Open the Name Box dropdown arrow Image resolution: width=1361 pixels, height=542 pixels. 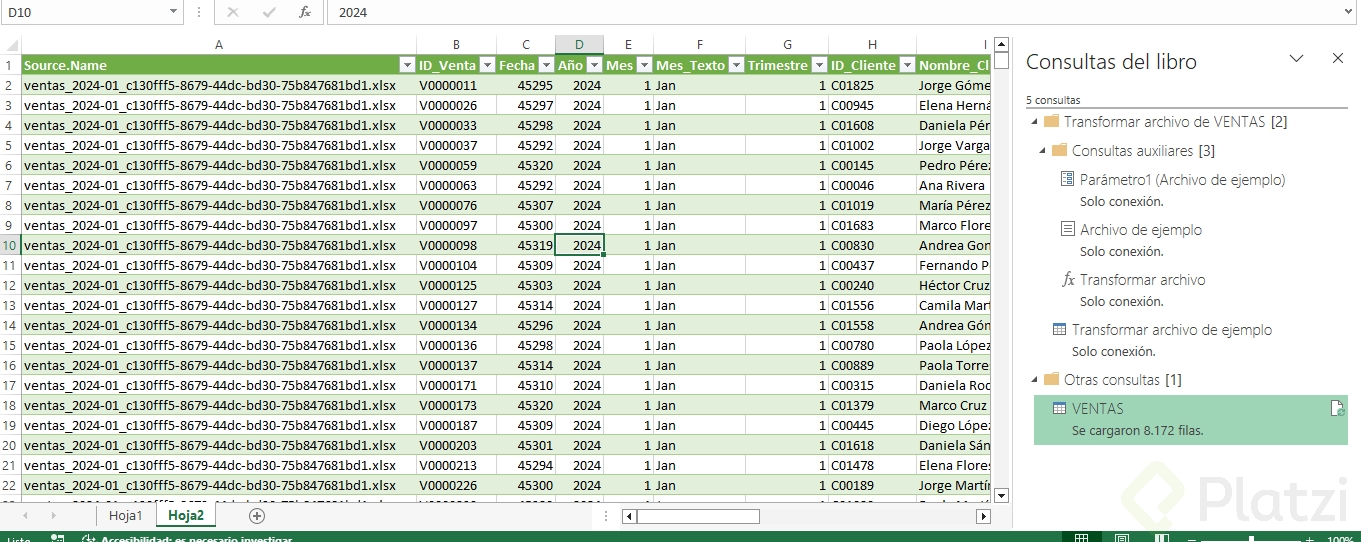pyautogui.click(x=174, y=12)
